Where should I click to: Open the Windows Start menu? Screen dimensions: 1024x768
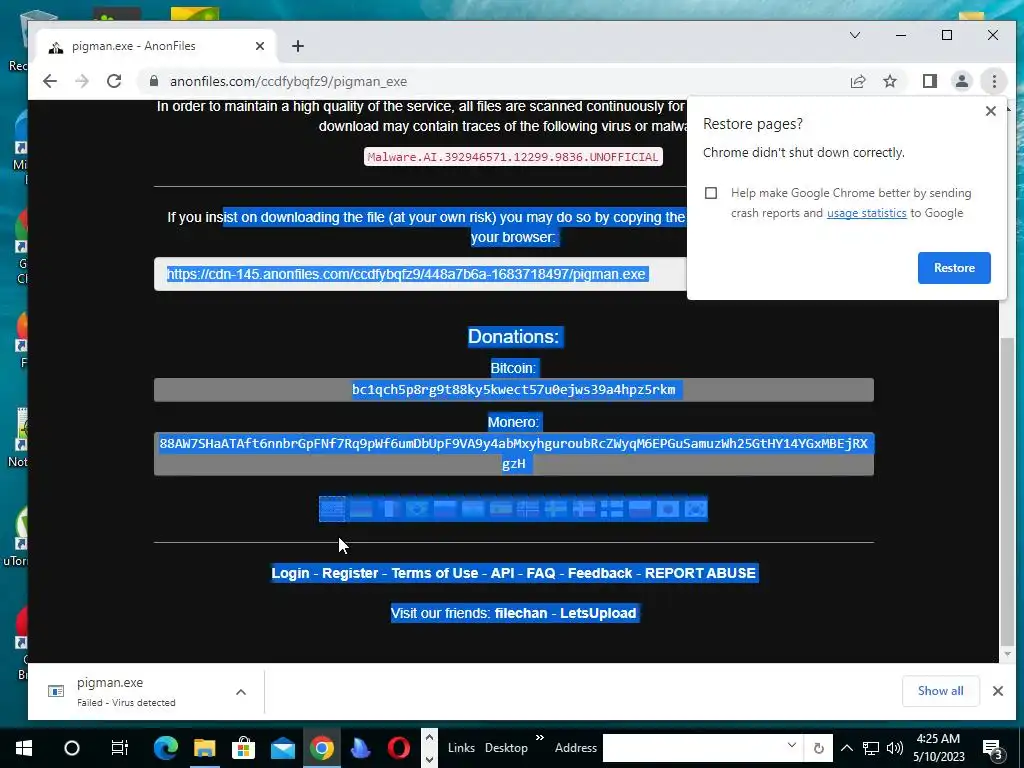(x=24, y=748)
